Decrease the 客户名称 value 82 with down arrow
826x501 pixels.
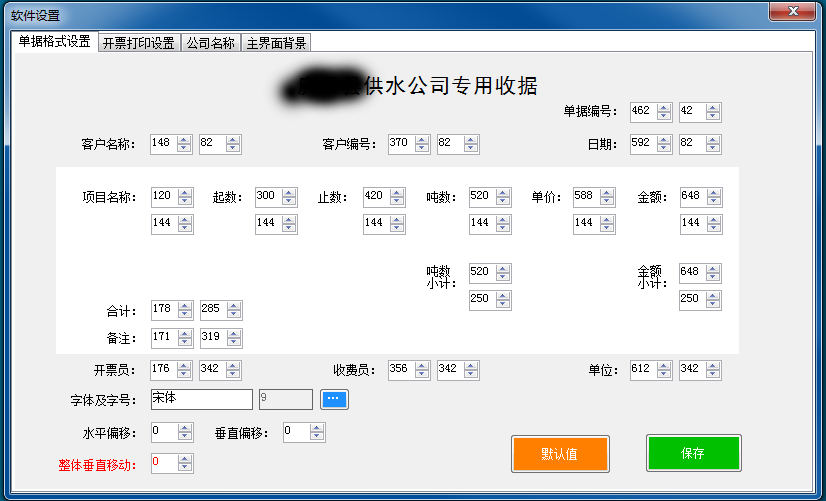(233, 148)
